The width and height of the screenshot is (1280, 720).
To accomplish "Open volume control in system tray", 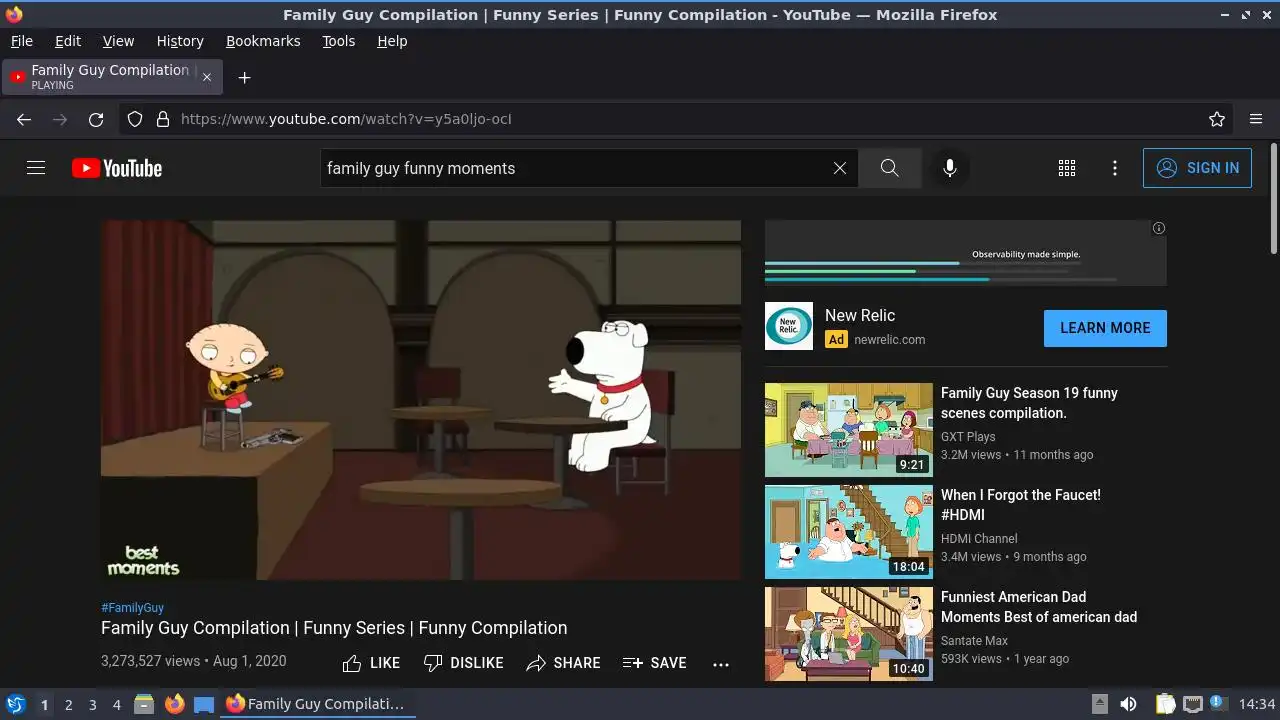I will 1128,704.
